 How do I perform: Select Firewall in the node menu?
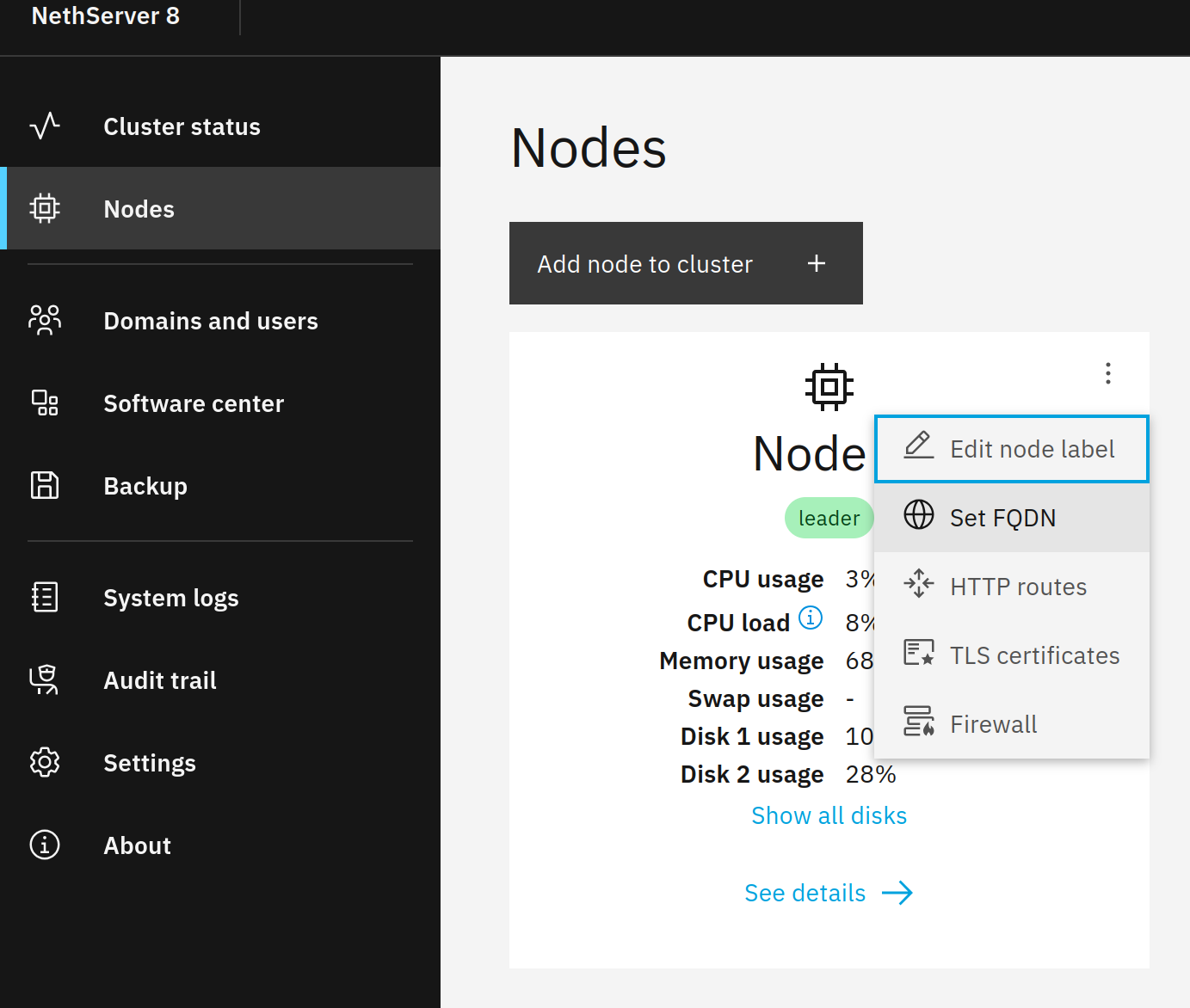(x=1012, y=724)
